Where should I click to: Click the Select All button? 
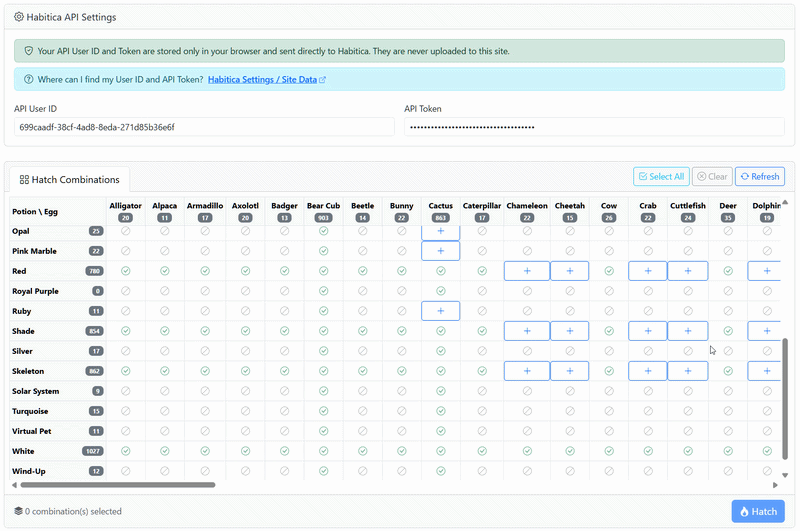(661, 176)
